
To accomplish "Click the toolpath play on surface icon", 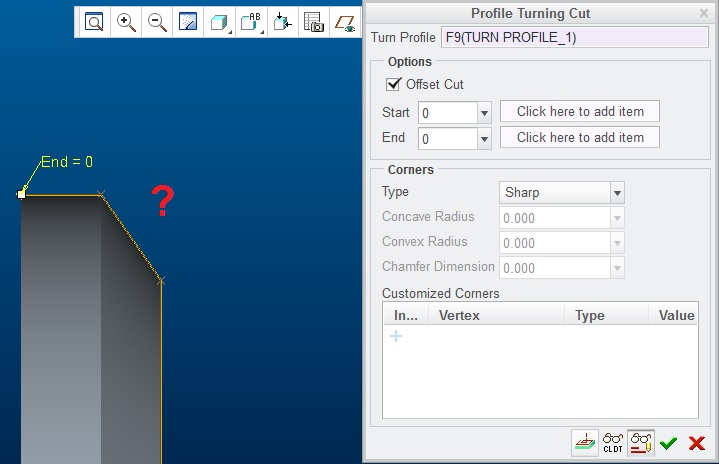I will click(x=585, y=443).
